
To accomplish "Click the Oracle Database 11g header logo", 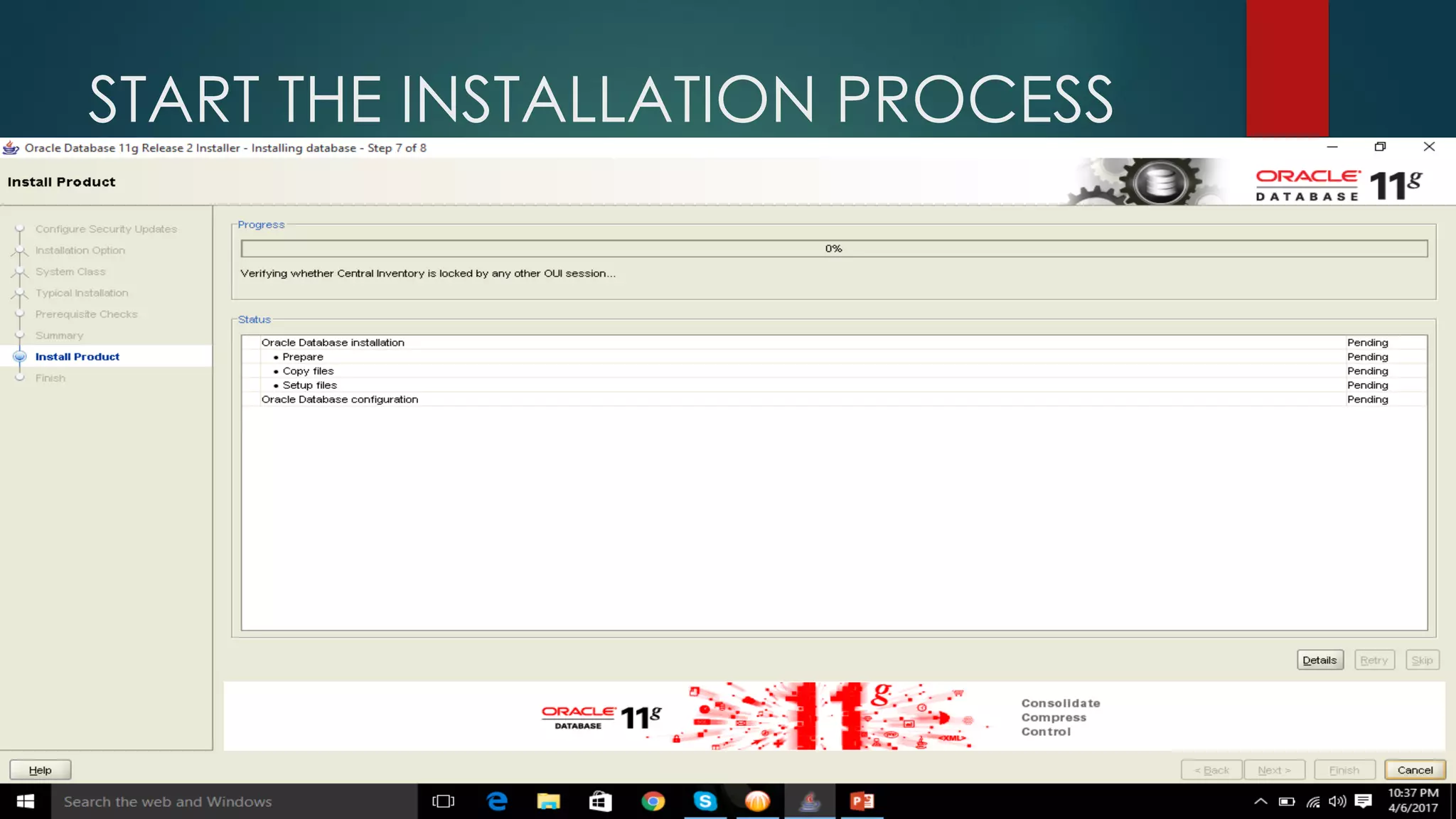I will [1339, 185].
